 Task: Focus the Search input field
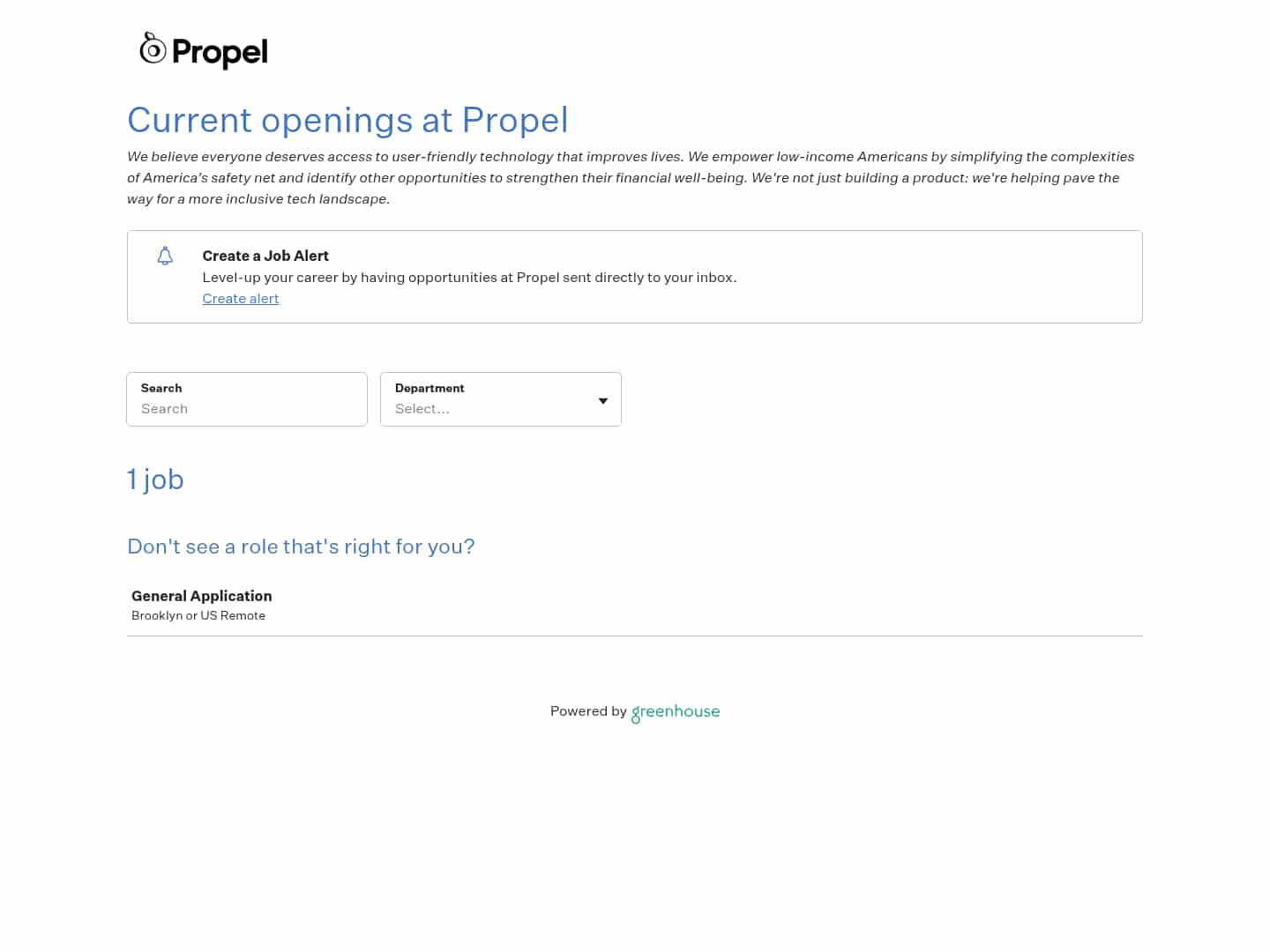(247, 409)
